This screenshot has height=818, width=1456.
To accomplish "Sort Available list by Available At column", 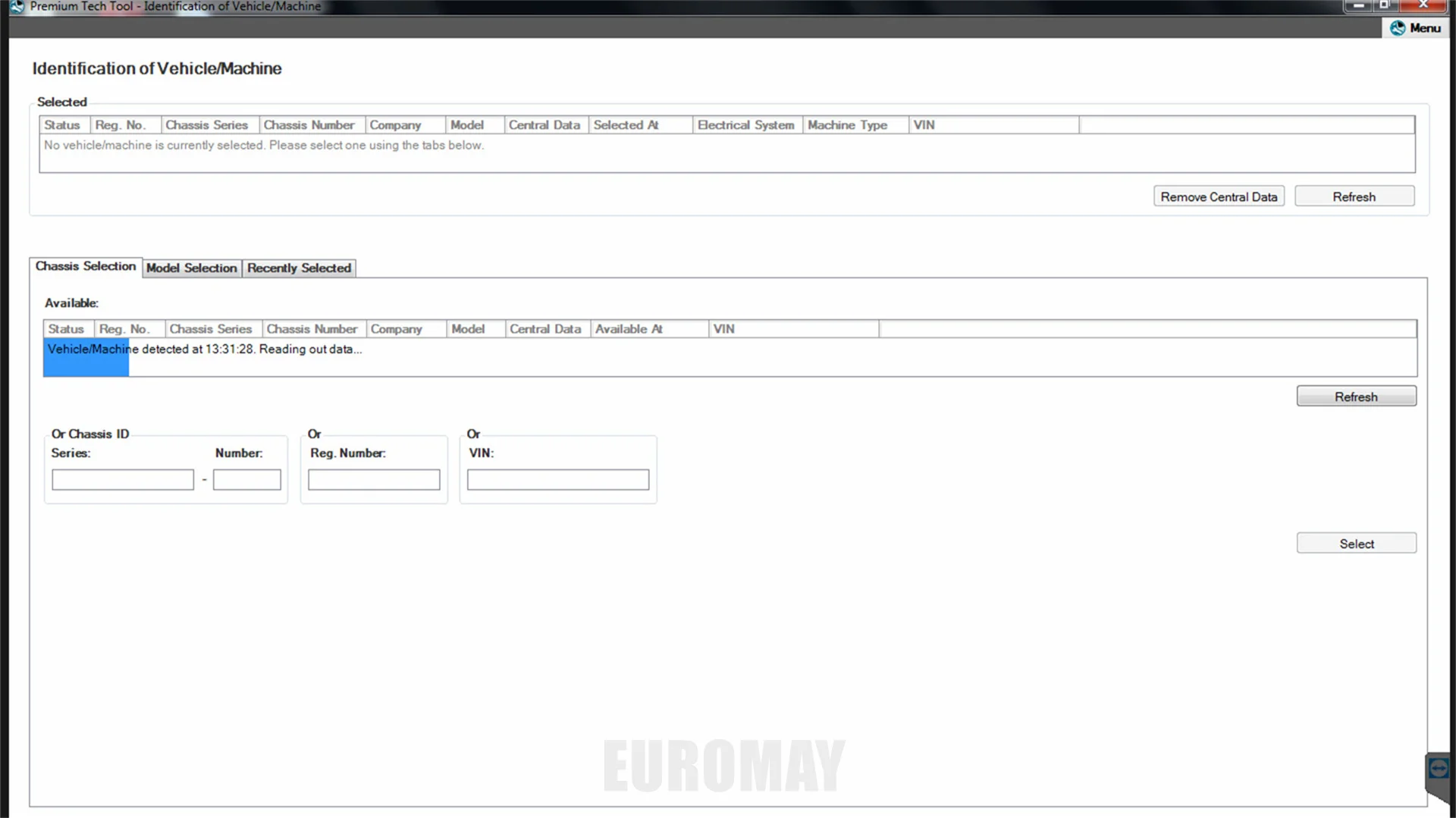I will click(649, 329).
